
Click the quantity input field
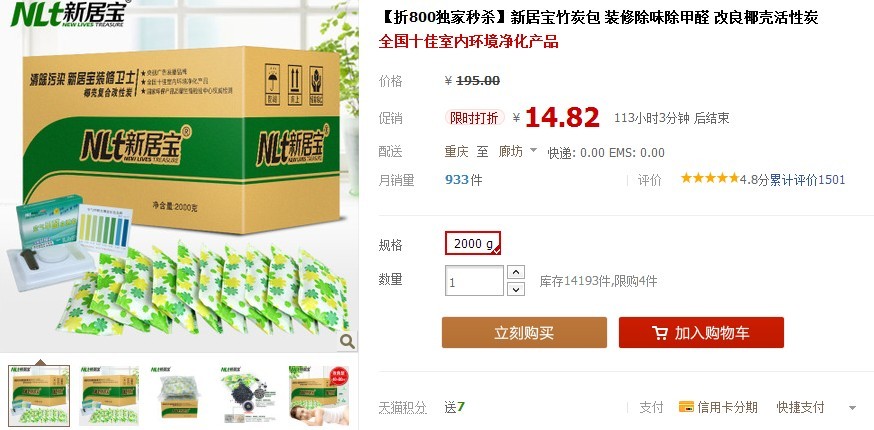point(474,281)
